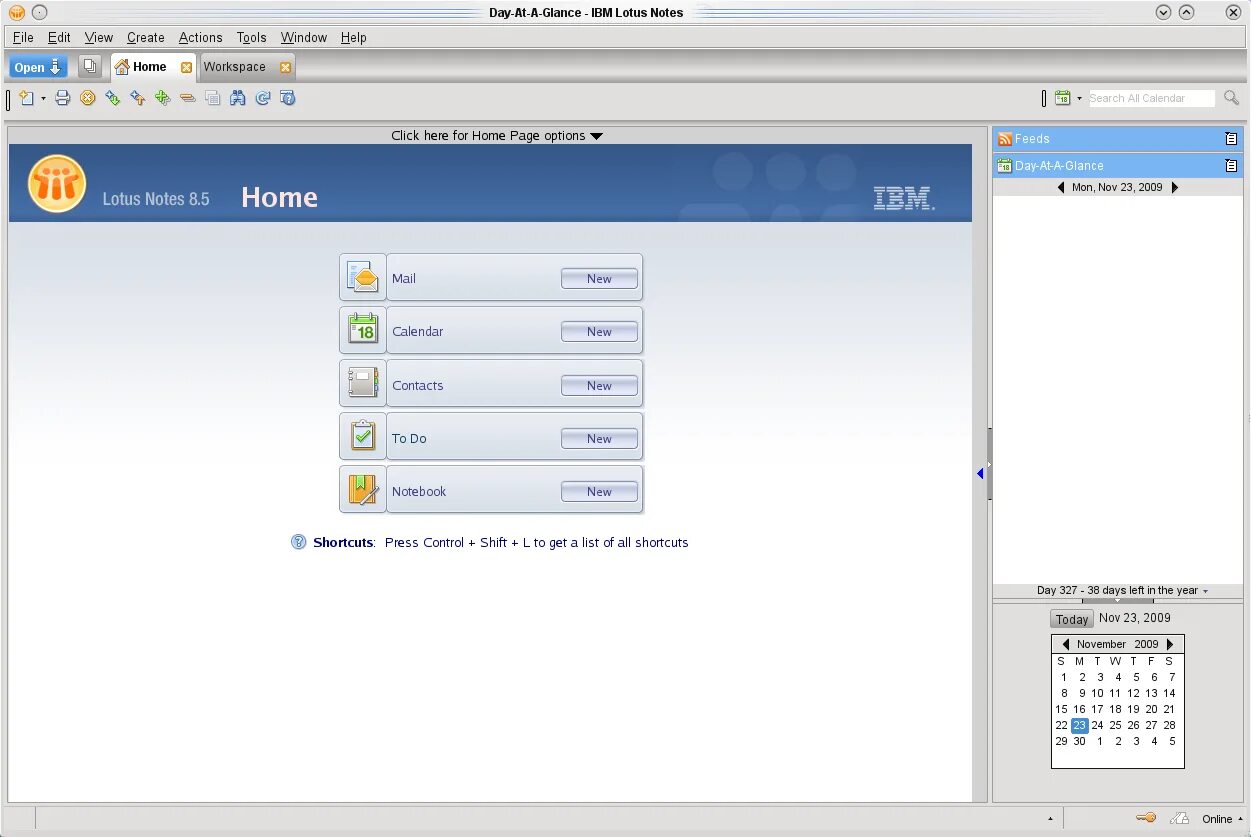Click the thumbnails icon next to Open

pyautogui.click(x=90, y=67)
